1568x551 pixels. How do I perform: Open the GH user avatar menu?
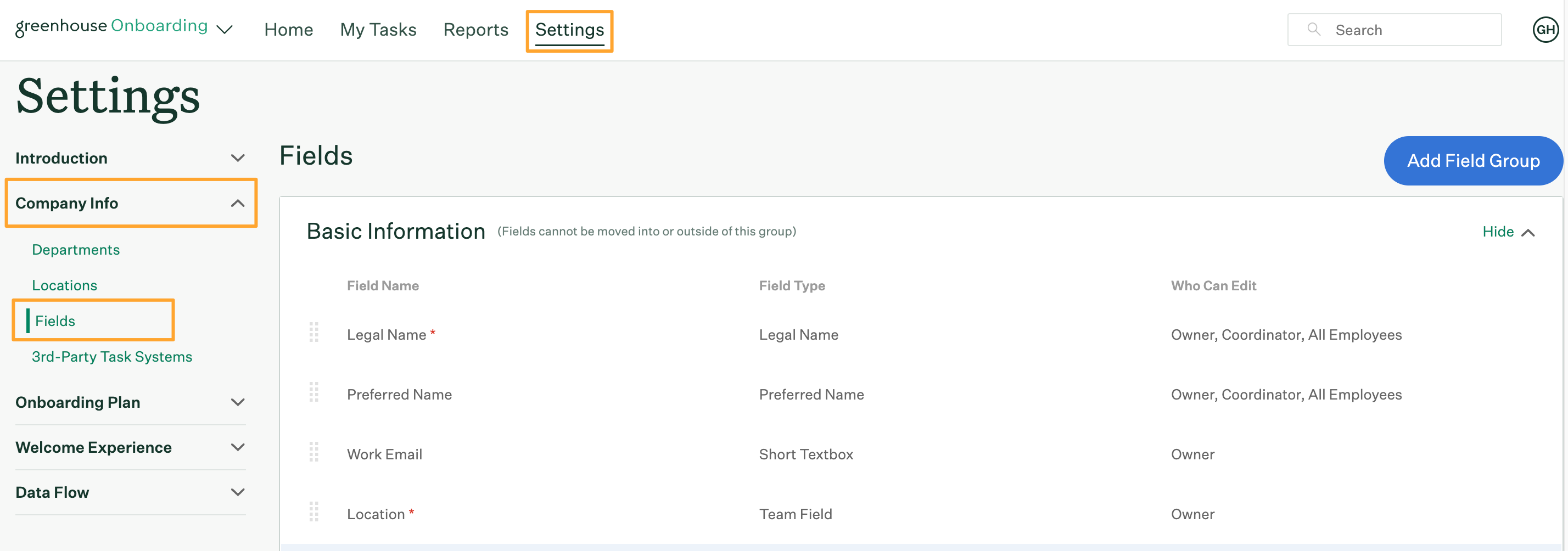[1545, 30]
